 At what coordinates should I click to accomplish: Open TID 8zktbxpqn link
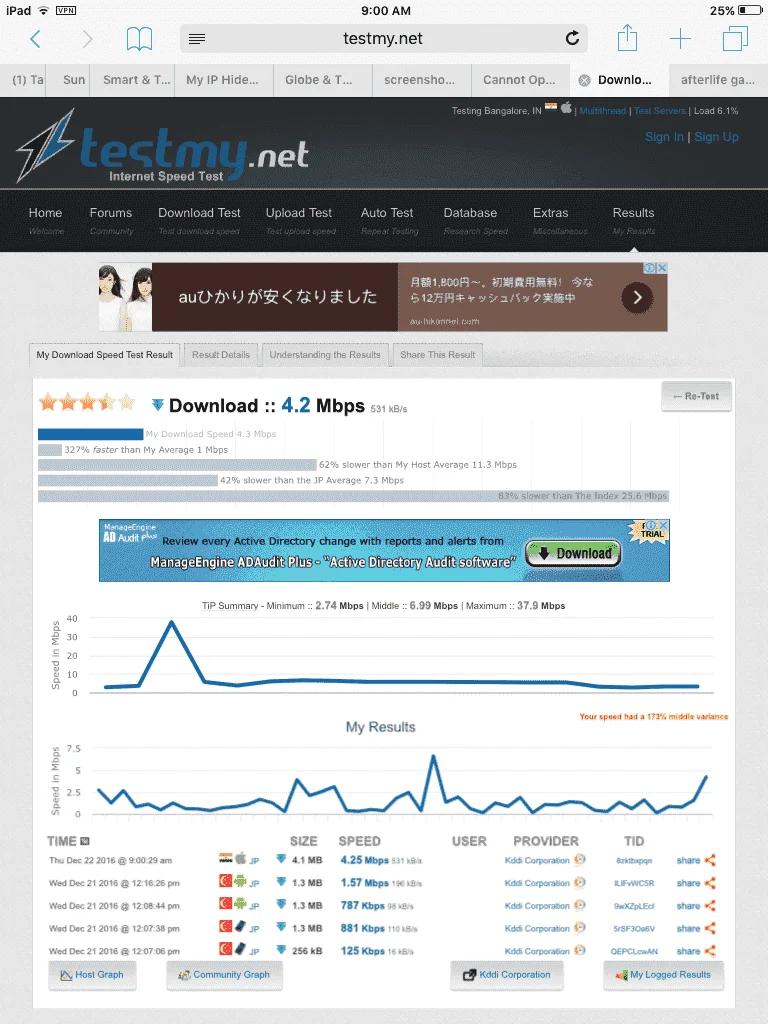pyautogui.click(x=633, y=861)
